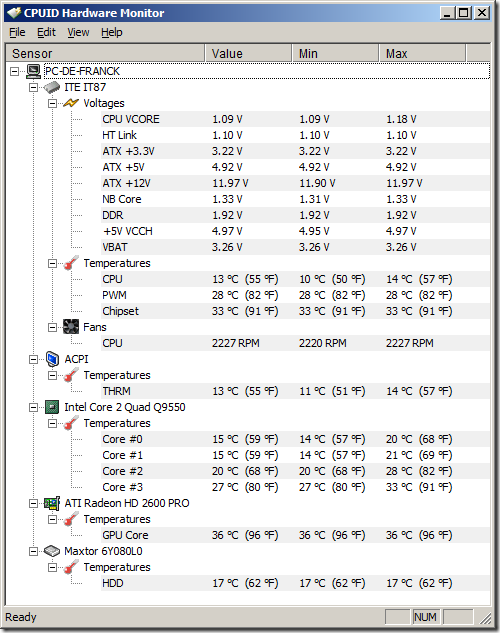Collapse ATI Radeon Temperatures group
Viewport: 500px width, 633px height.
(52, 519)
